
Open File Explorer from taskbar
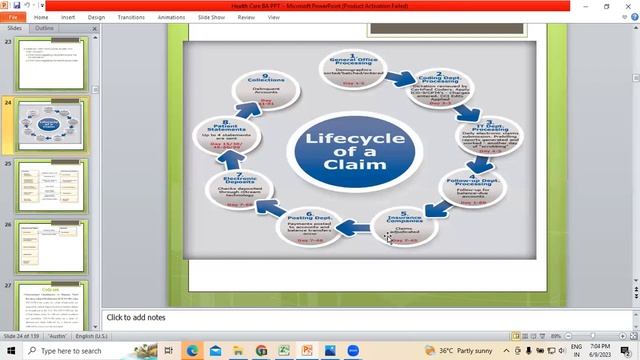[x=238, y=351]
